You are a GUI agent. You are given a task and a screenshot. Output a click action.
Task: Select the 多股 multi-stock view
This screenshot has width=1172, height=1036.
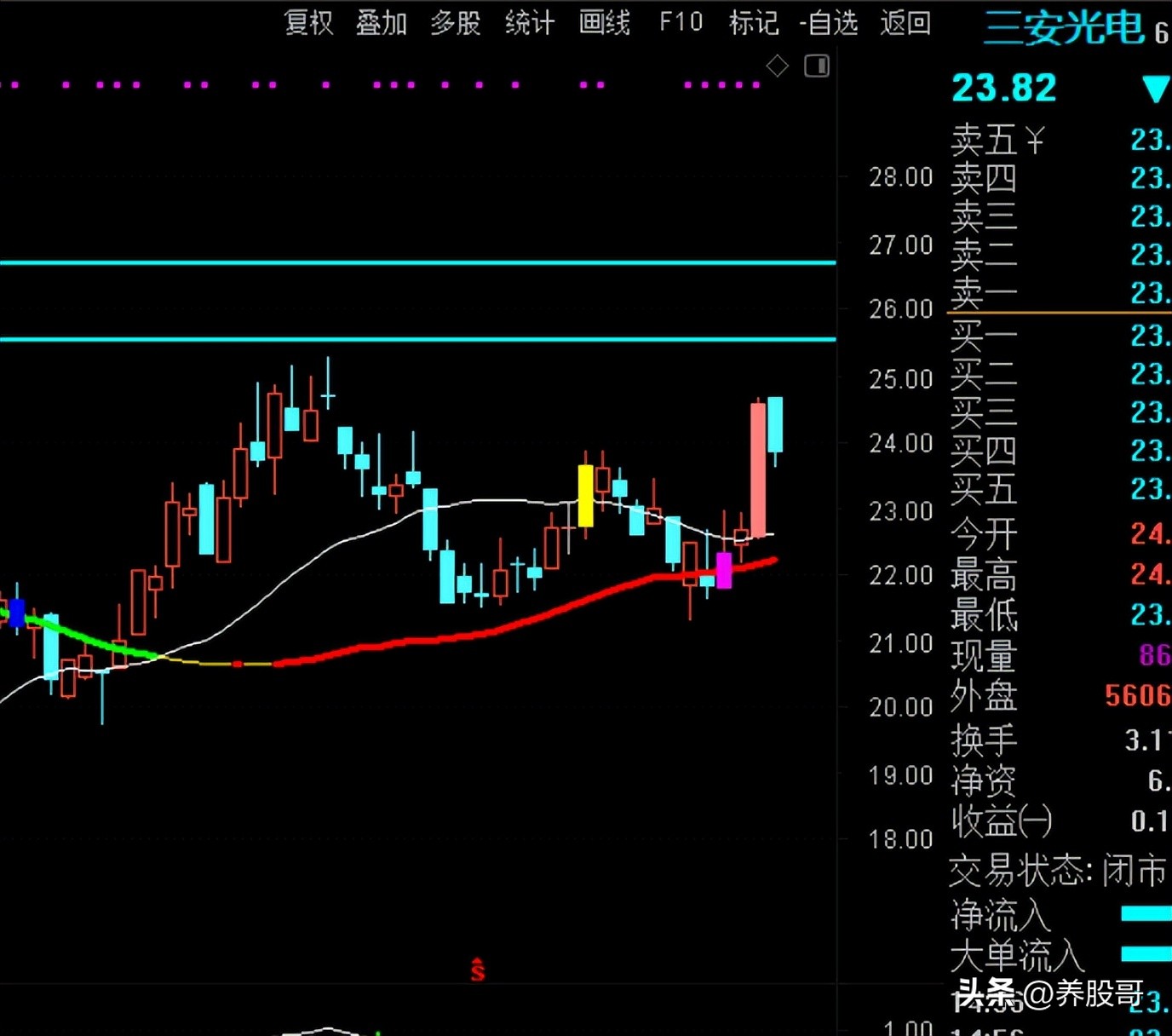[456, 22]
